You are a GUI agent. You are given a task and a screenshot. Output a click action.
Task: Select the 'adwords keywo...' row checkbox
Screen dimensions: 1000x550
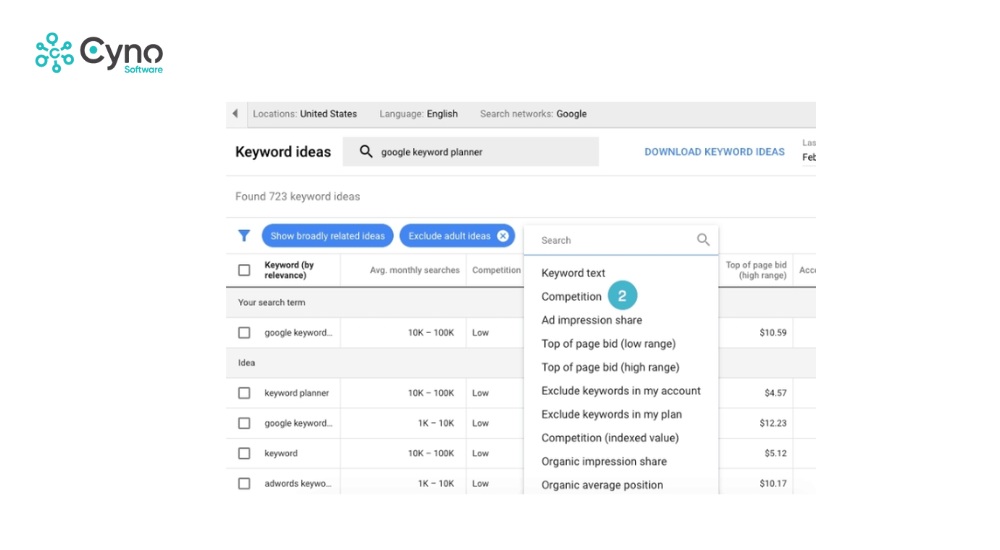pyautogui.click(x=244, y=483)
